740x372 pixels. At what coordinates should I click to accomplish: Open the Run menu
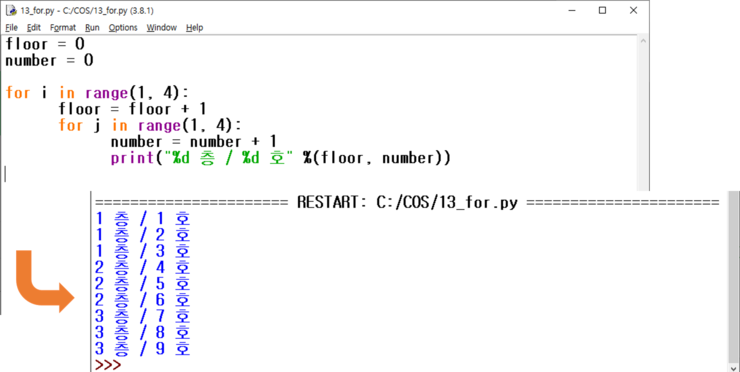(x=92, y=27)
